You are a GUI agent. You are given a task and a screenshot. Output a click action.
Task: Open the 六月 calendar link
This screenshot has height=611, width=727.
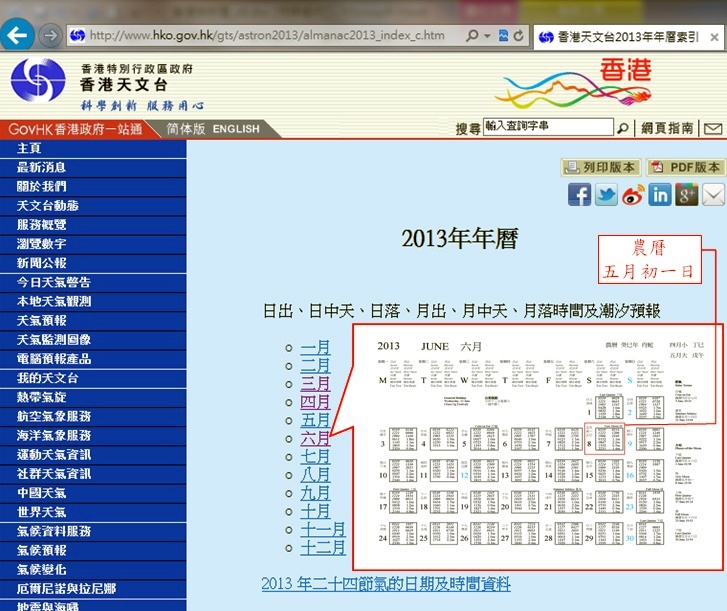(315, 439)
